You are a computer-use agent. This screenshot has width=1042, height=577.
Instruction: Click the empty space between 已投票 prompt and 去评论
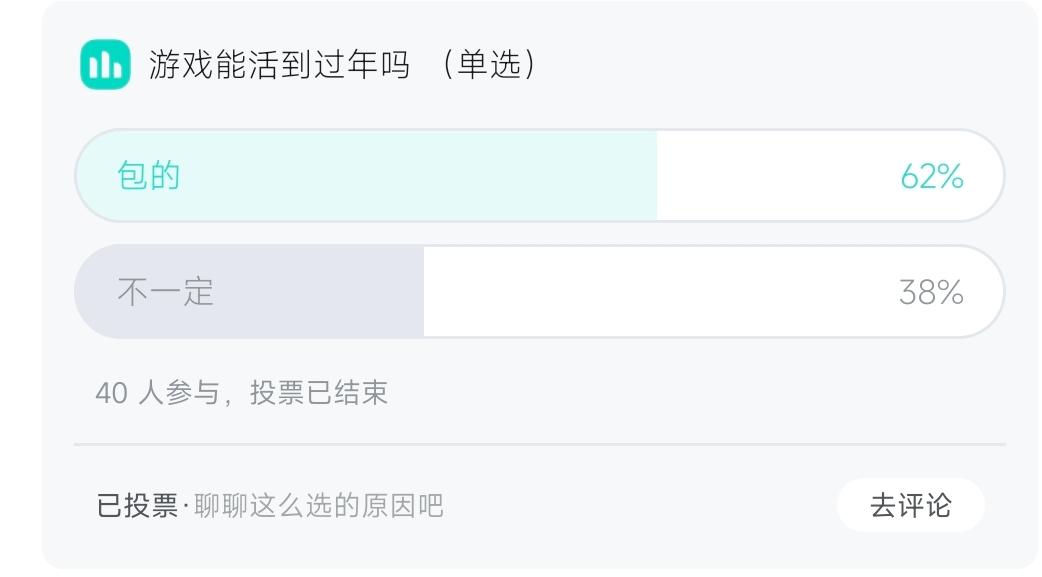coord(640,506)
